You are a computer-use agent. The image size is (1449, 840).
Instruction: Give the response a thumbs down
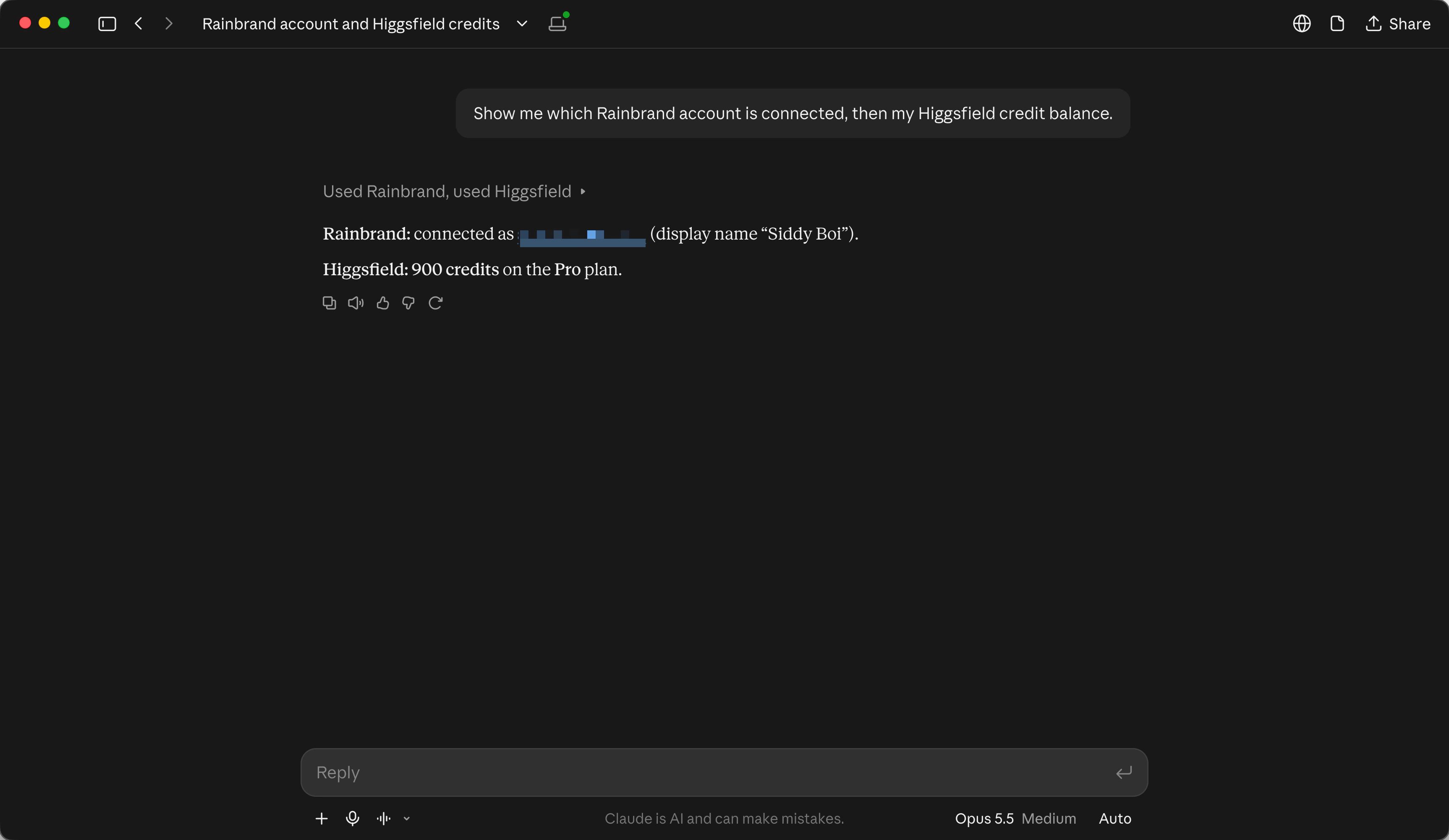pos(409,303)
